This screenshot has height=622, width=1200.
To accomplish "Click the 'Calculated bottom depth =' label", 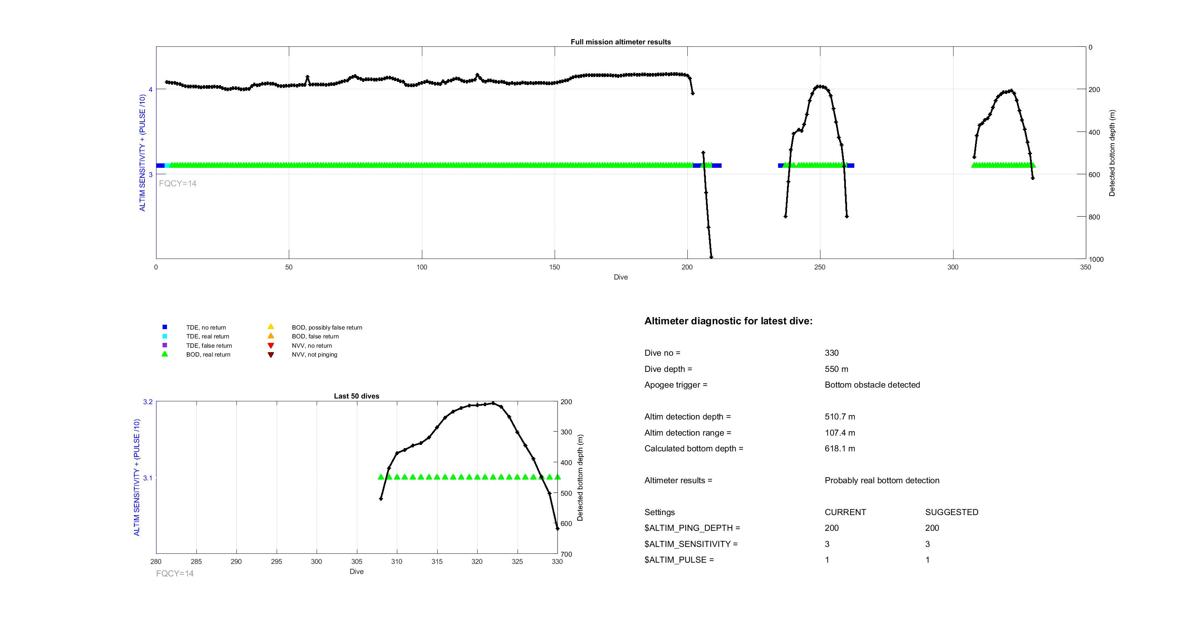I will click(x=694, y=449).
